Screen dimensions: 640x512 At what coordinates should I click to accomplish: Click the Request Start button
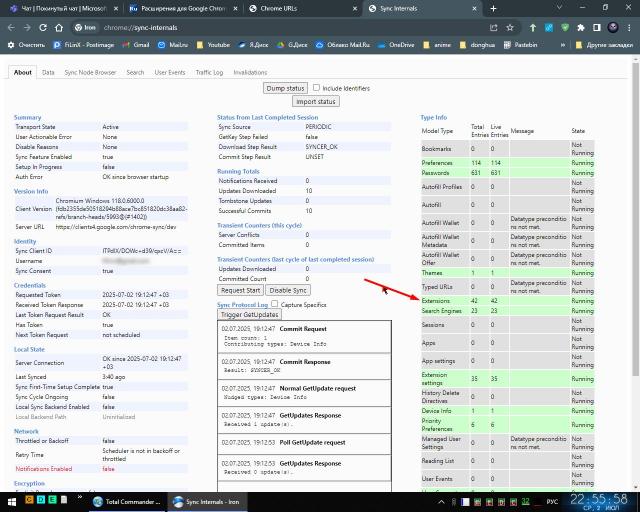(240, 290)
